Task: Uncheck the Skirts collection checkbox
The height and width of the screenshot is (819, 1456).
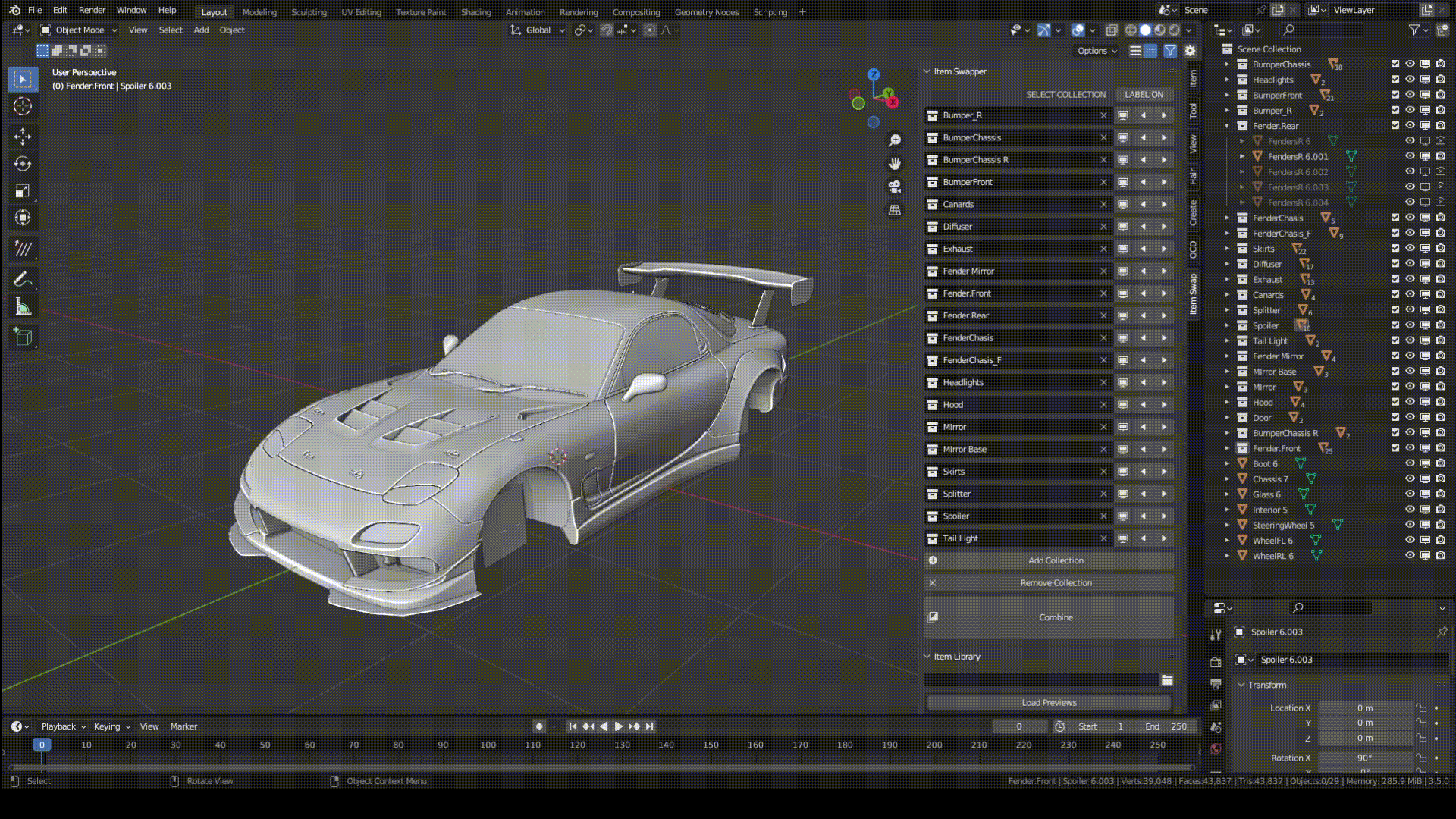Action: [1395, 249]
